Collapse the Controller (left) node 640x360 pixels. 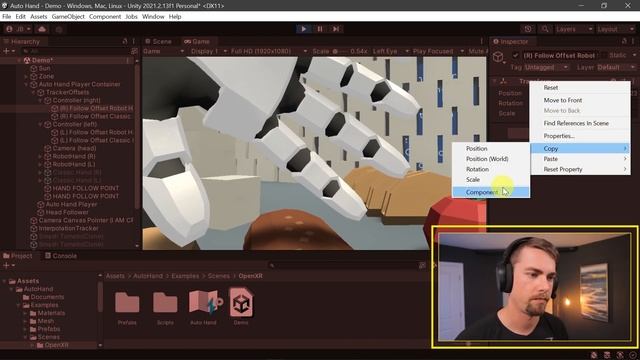coord(40,124)
